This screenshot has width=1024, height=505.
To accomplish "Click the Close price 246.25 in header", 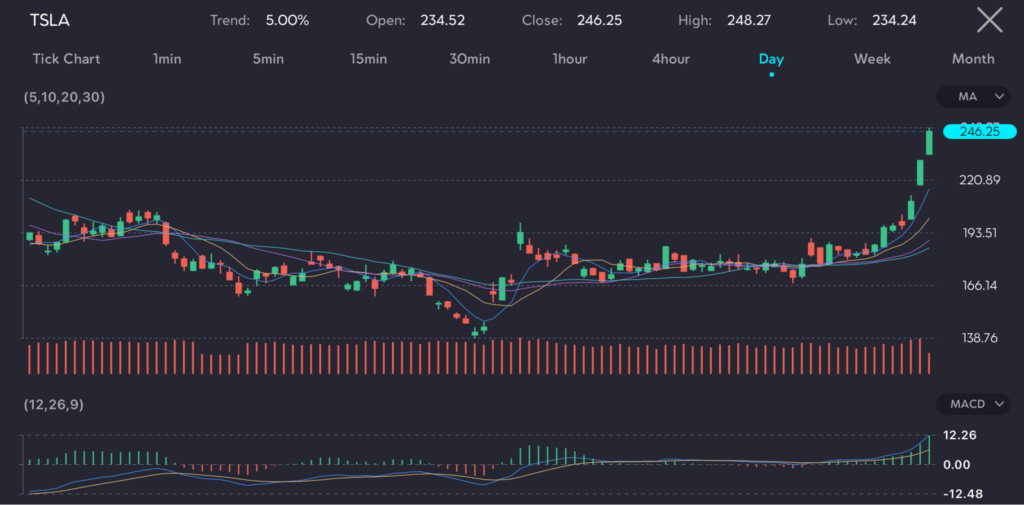I will [600, 20].
